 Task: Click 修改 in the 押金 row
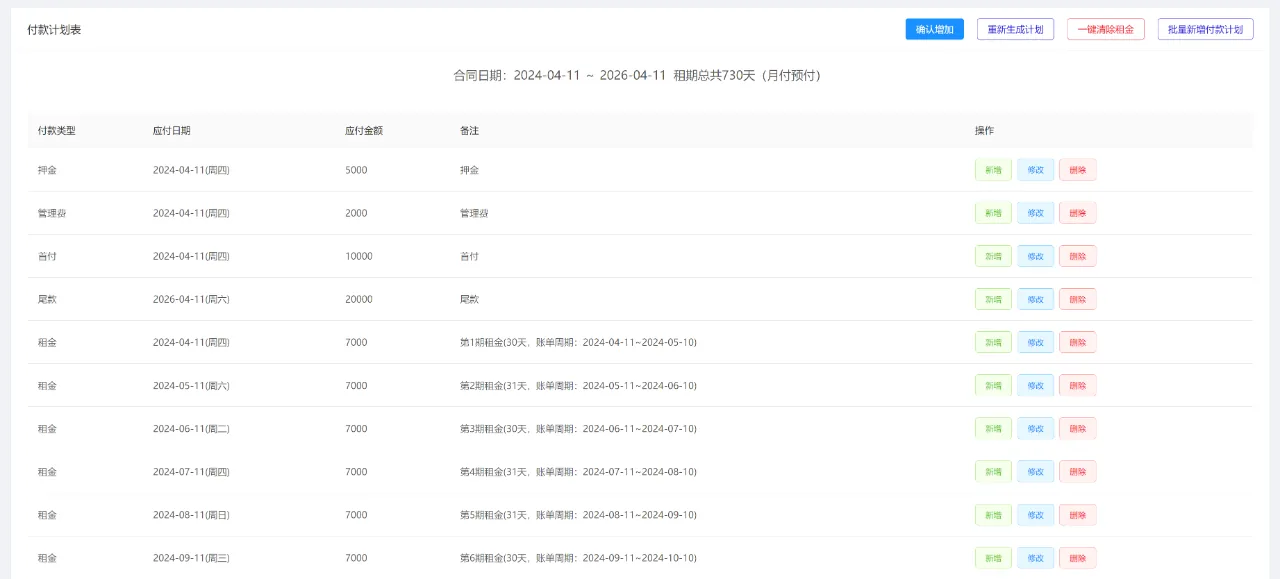pyautogui.click(x=1036, y=170)
